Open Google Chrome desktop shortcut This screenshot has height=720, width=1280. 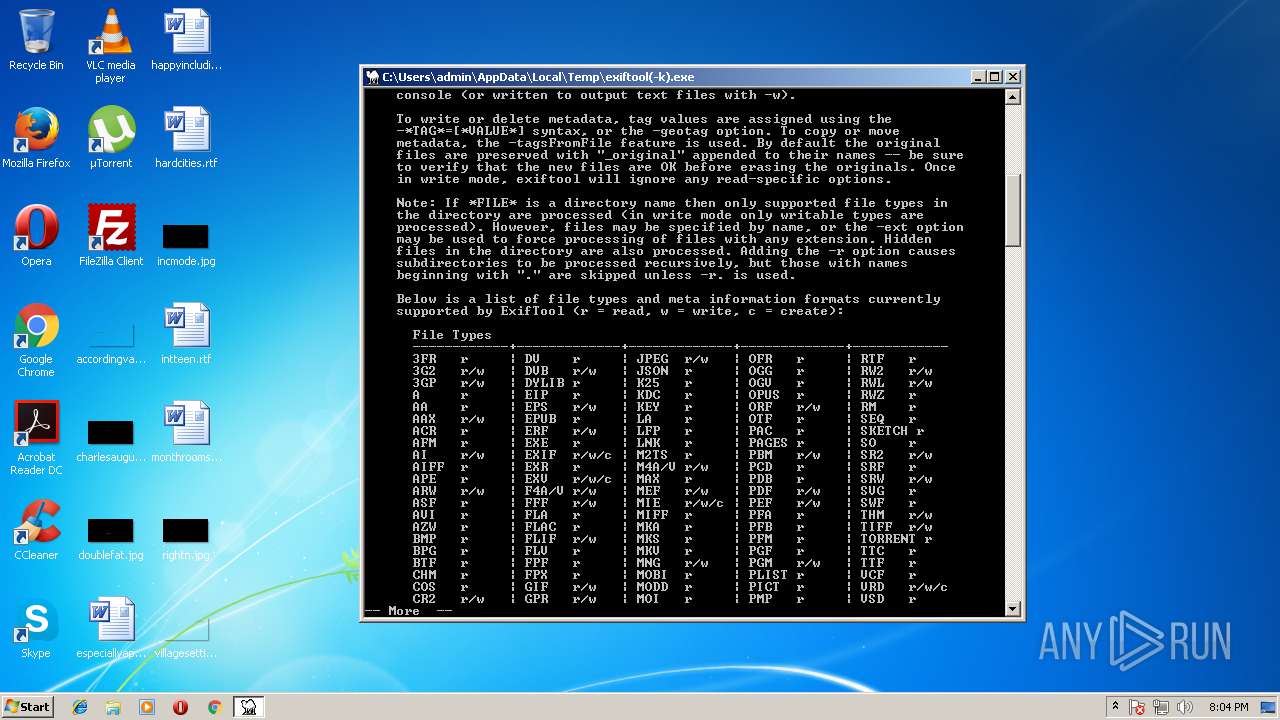tap(36, 341)
